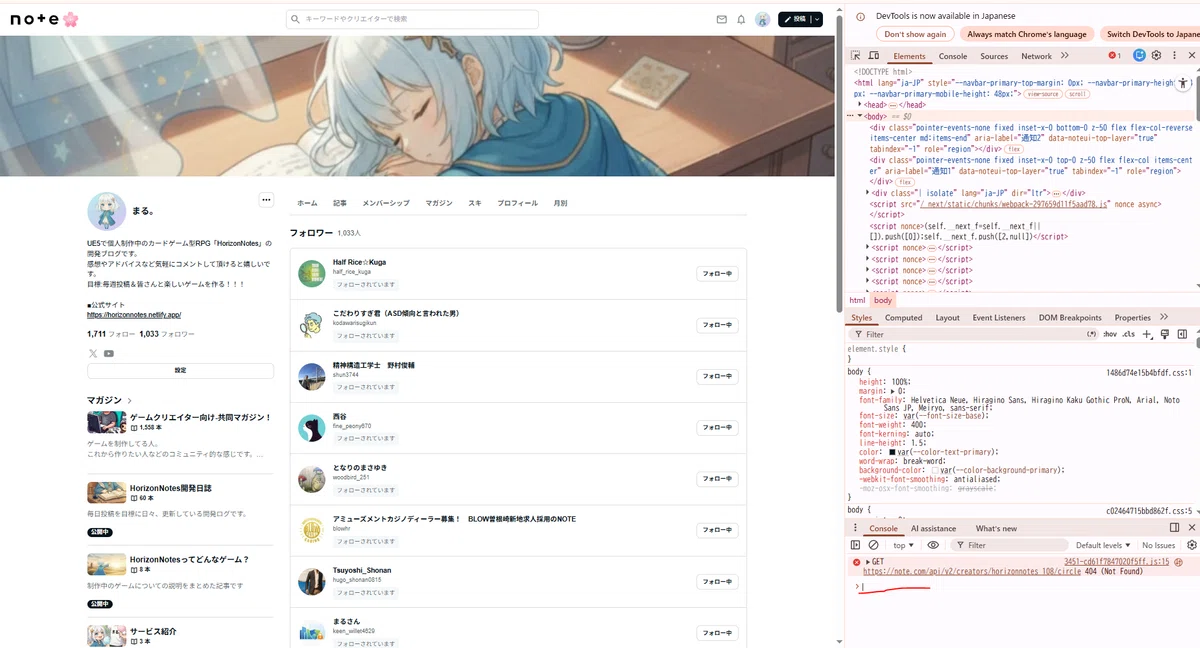Expand the head element node
Viewport: 1200px width, 648px height.
coord(860,105)
